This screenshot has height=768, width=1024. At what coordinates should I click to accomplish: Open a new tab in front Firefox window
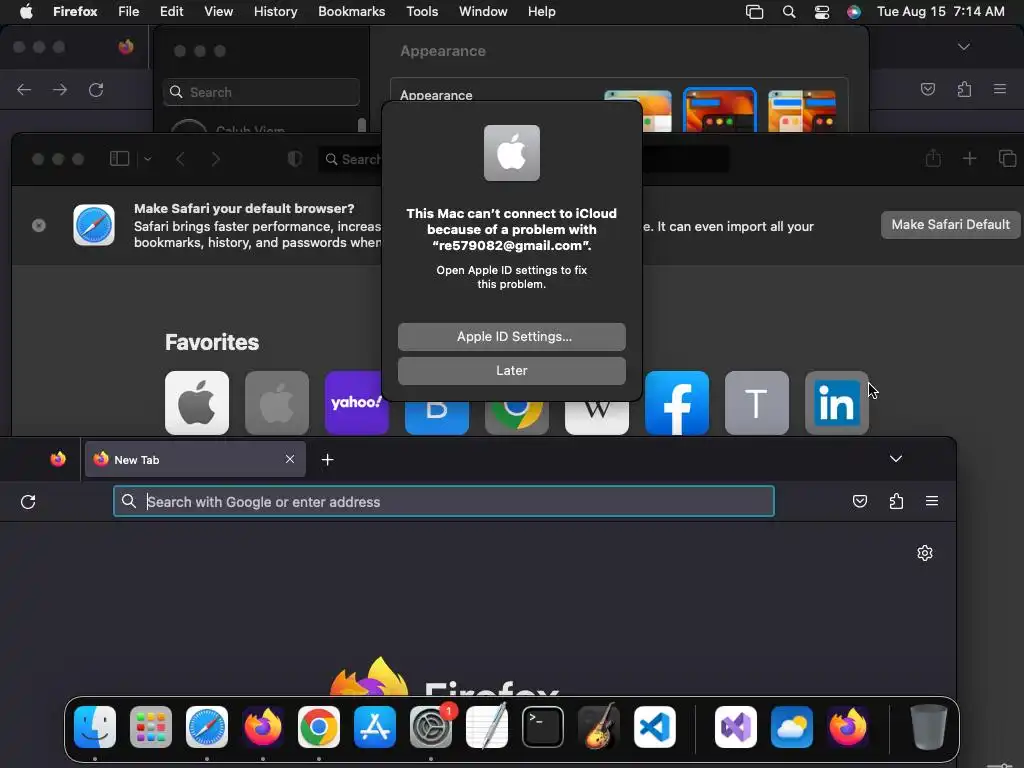coord(327,460)
